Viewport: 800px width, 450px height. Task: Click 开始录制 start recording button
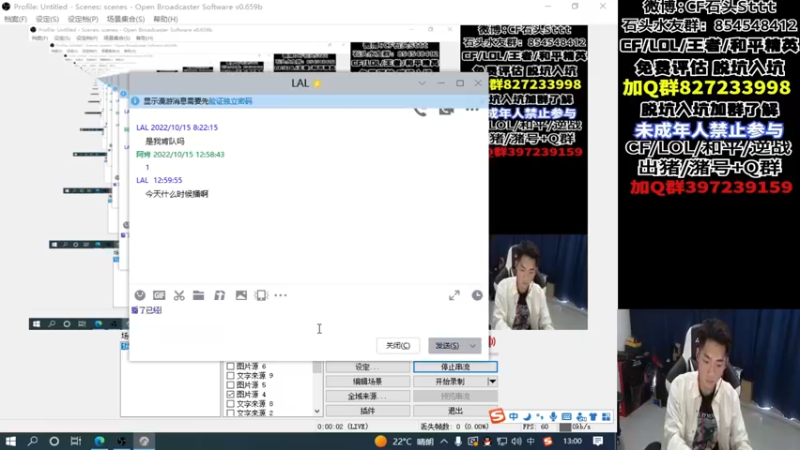pos(450,381)
